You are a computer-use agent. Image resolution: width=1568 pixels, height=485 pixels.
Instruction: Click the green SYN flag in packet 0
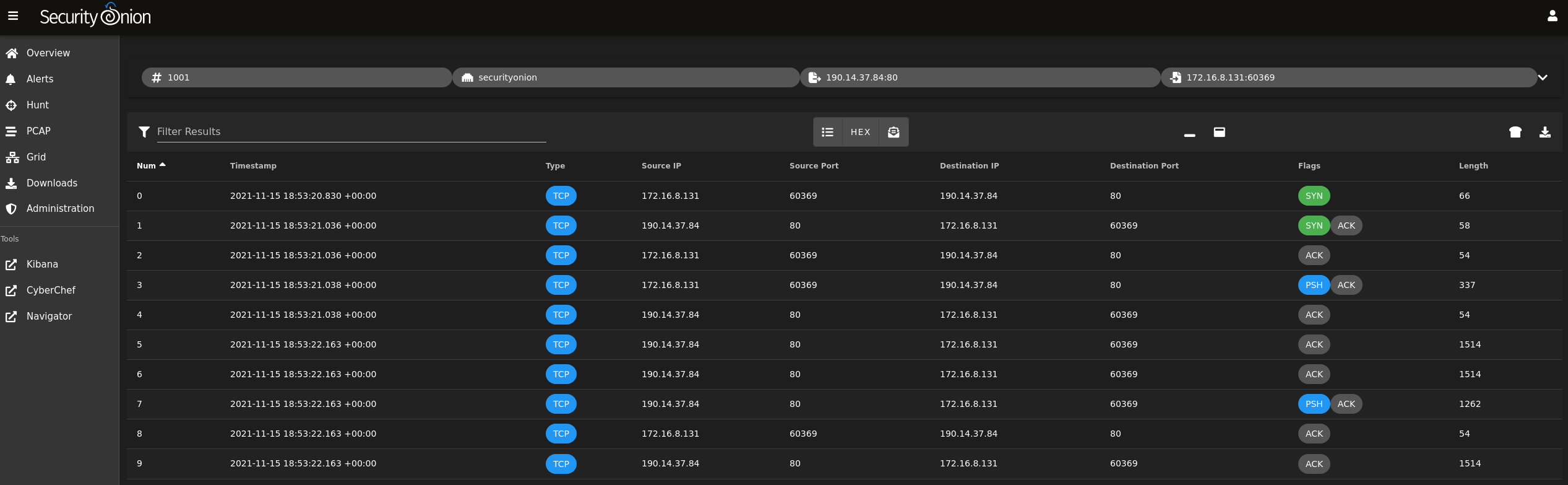click(x=1314, y=196)
